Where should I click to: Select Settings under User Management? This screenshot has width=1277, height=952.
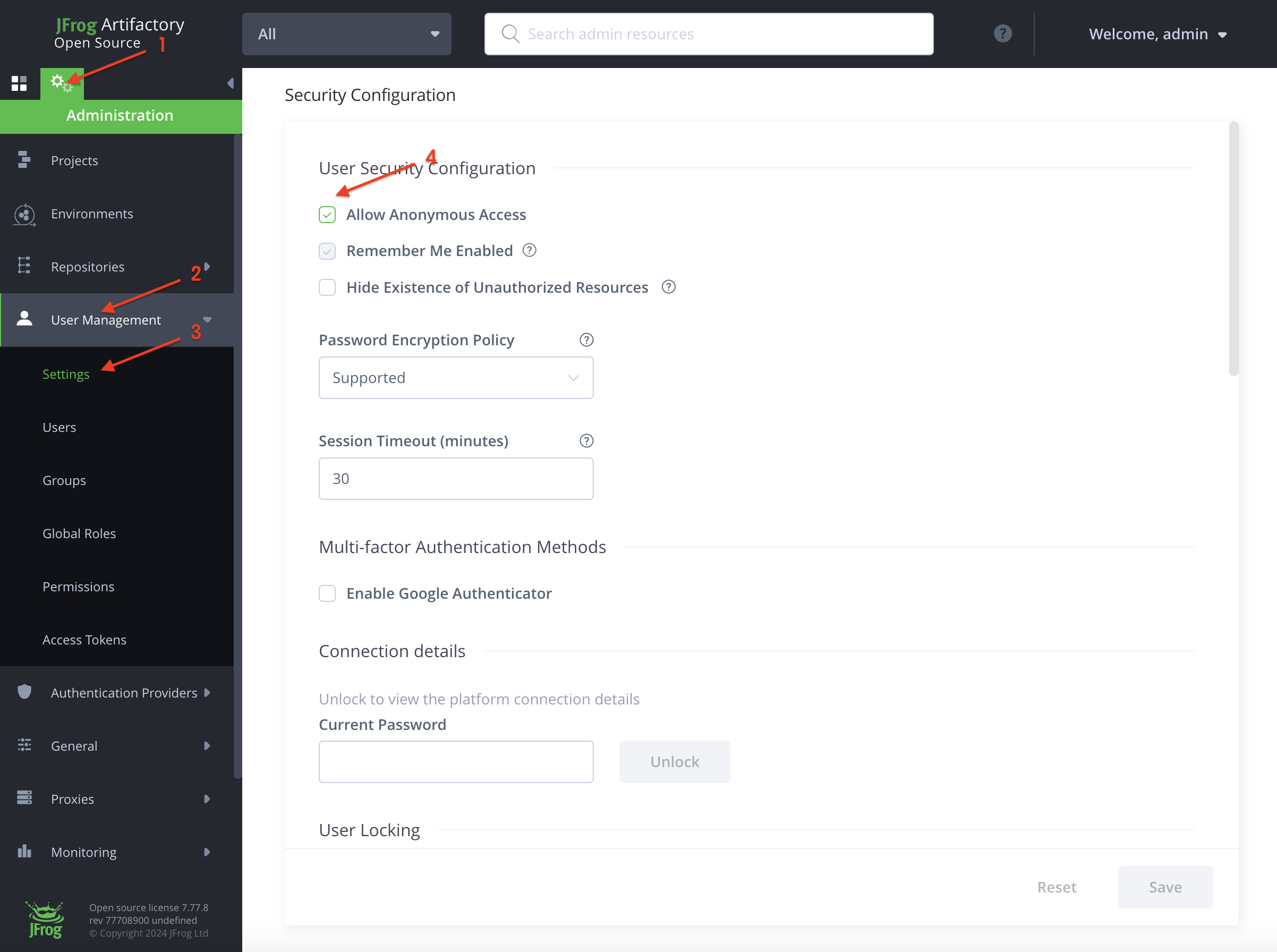66,373
